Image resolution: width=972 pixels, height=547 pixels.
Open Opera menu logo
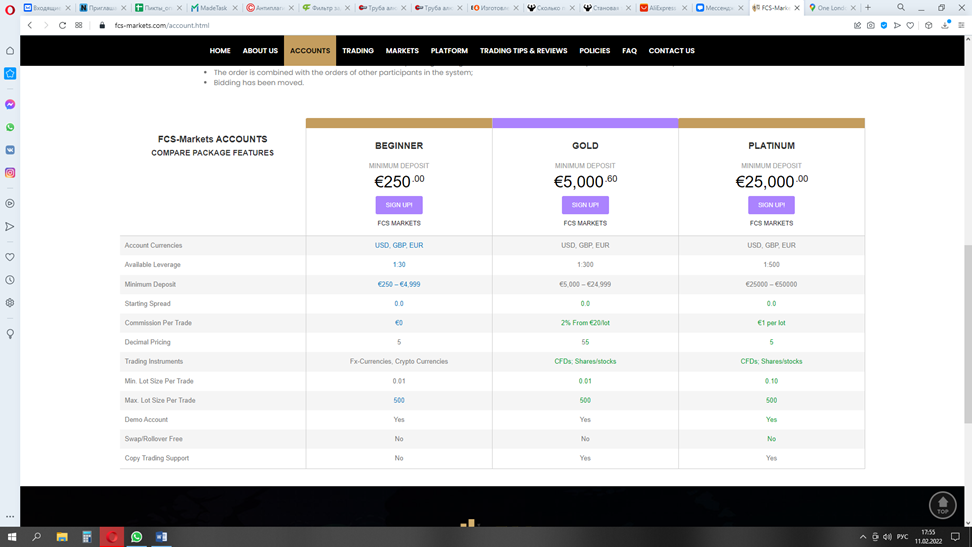10,9
